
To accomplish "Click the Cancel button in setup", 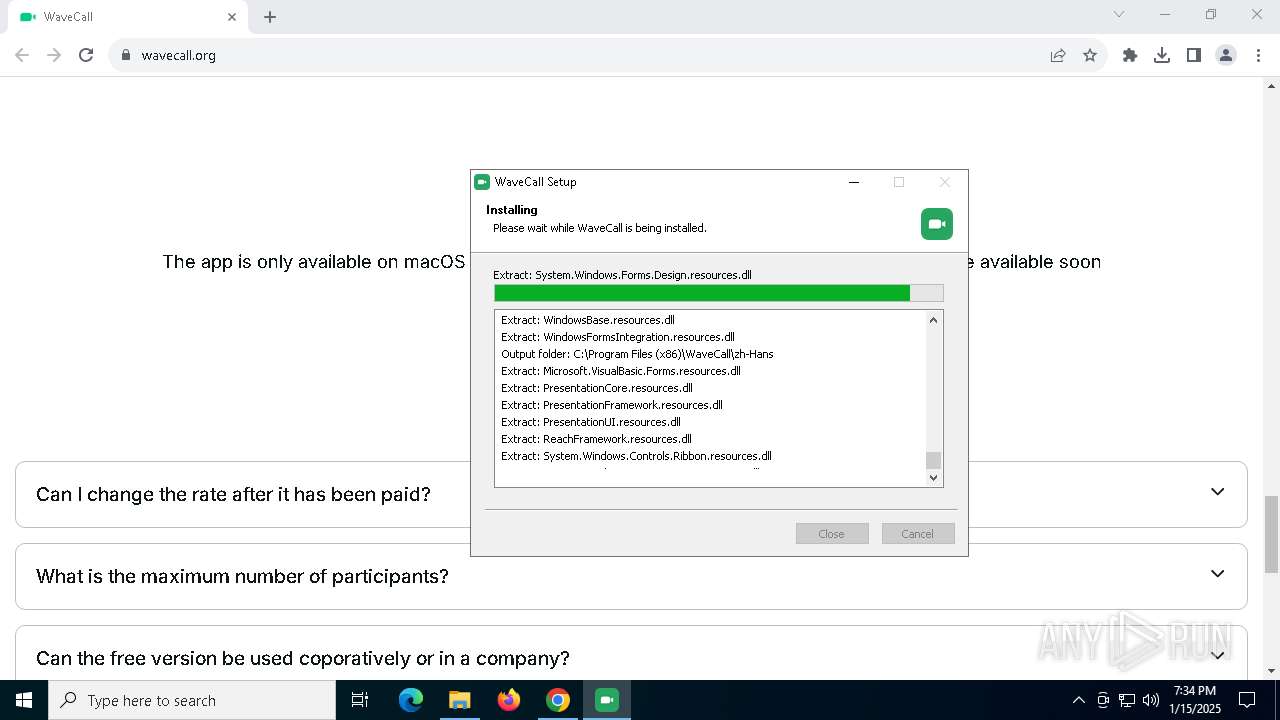I will (918, 534).
